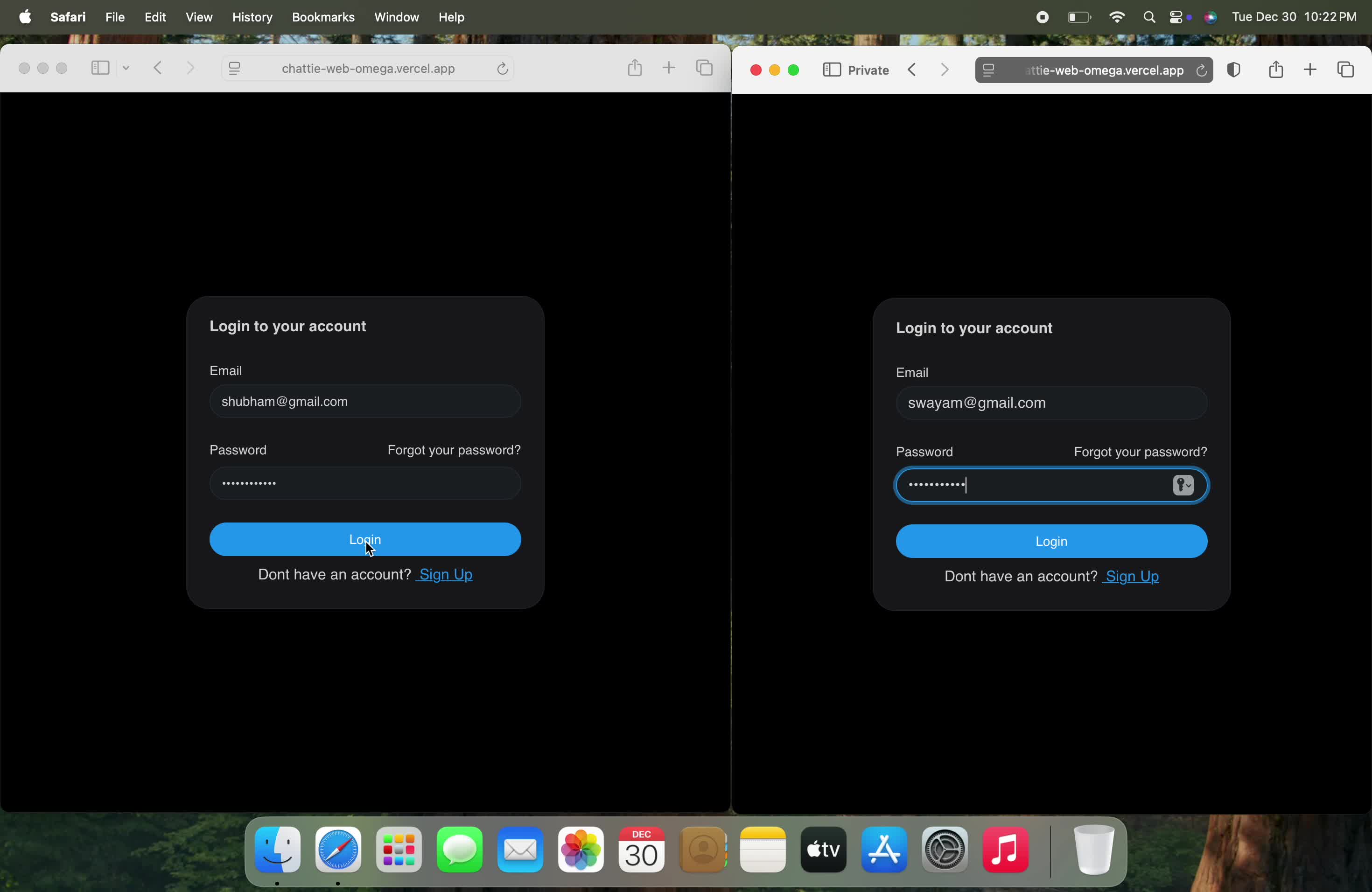Click the password field in the Private window
The width and height of the screenshot is (1372, 892).
tap(1051, 485)
